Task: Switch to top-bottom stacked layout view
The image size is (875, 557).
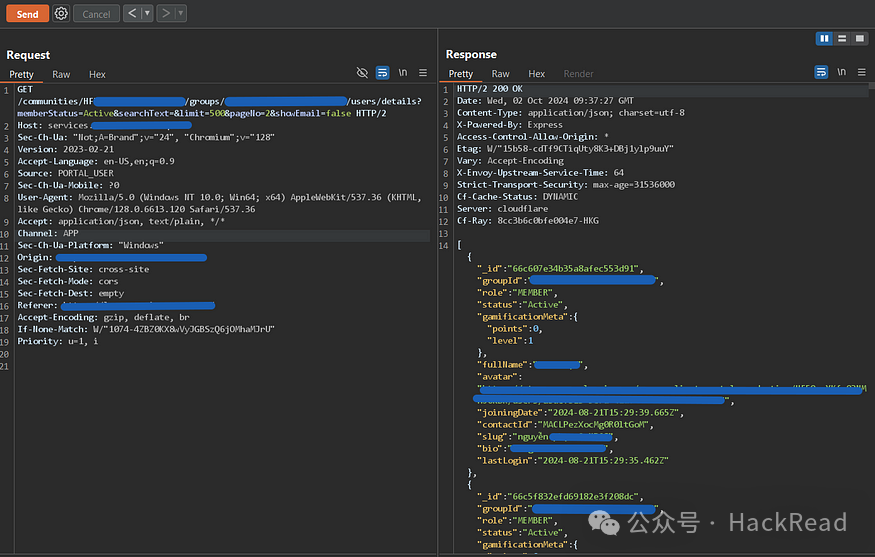Action: coord(843,38)
